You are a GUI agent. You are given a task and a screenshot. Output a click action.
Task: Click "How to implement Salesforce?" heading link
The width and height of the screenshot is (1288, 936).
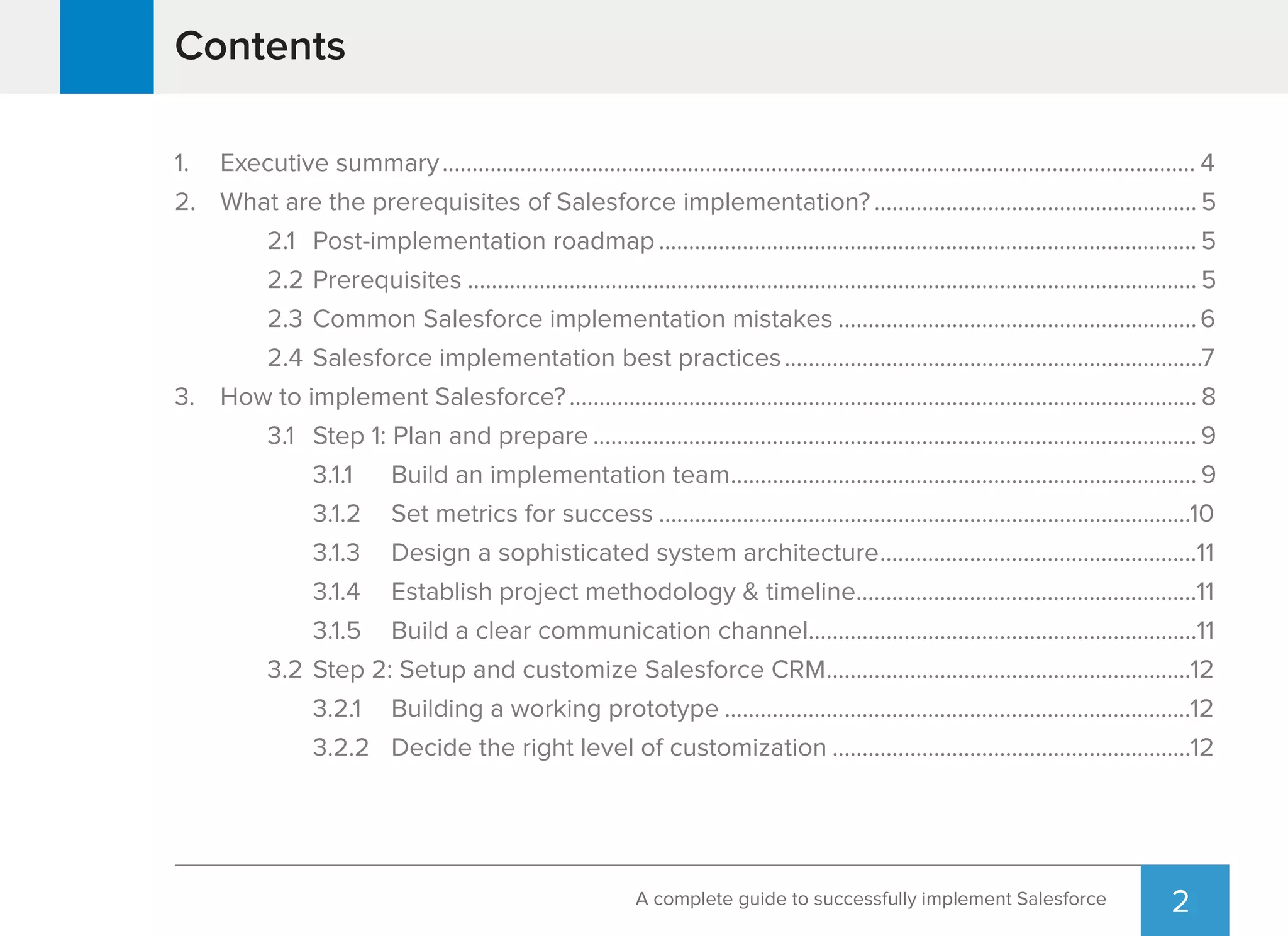click(x=392, y=397)
